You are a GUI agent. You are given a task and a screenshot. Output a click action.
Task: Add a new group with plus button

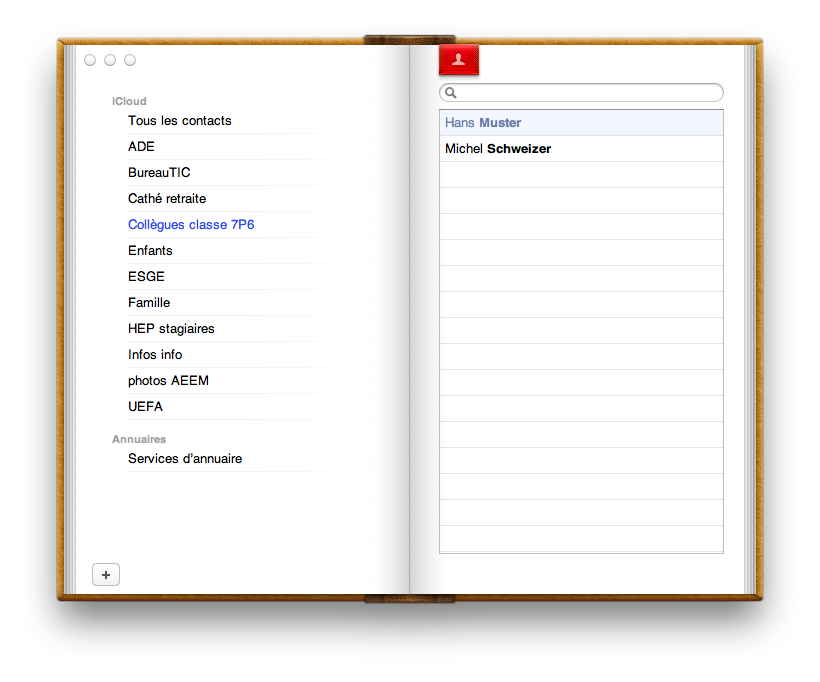point(106,575)
